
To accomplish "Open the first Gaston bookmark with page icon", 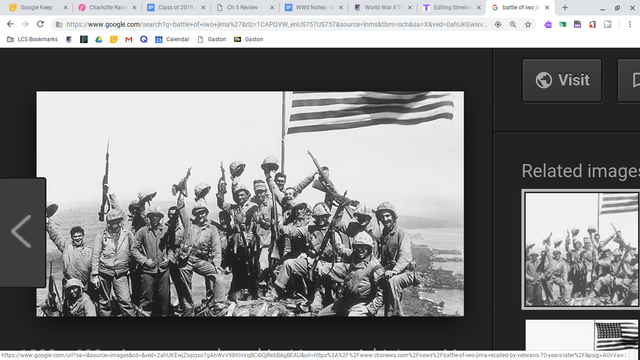I will tap(211, 39).
